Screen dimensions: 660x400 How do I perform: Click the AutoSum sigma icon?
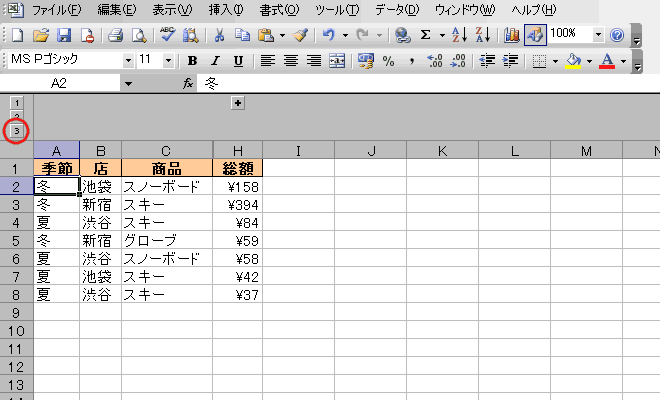coord(426,35)
